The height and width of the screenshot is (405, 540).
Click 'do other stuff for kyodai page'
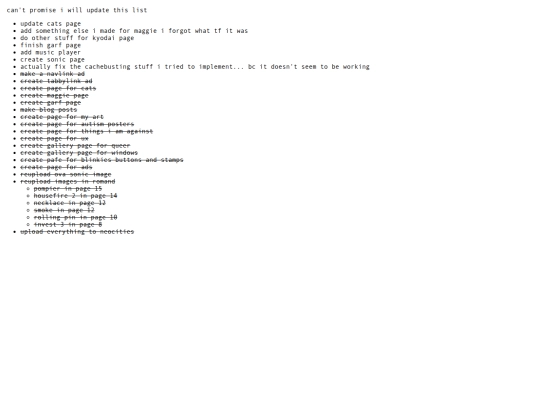[77, 38]
